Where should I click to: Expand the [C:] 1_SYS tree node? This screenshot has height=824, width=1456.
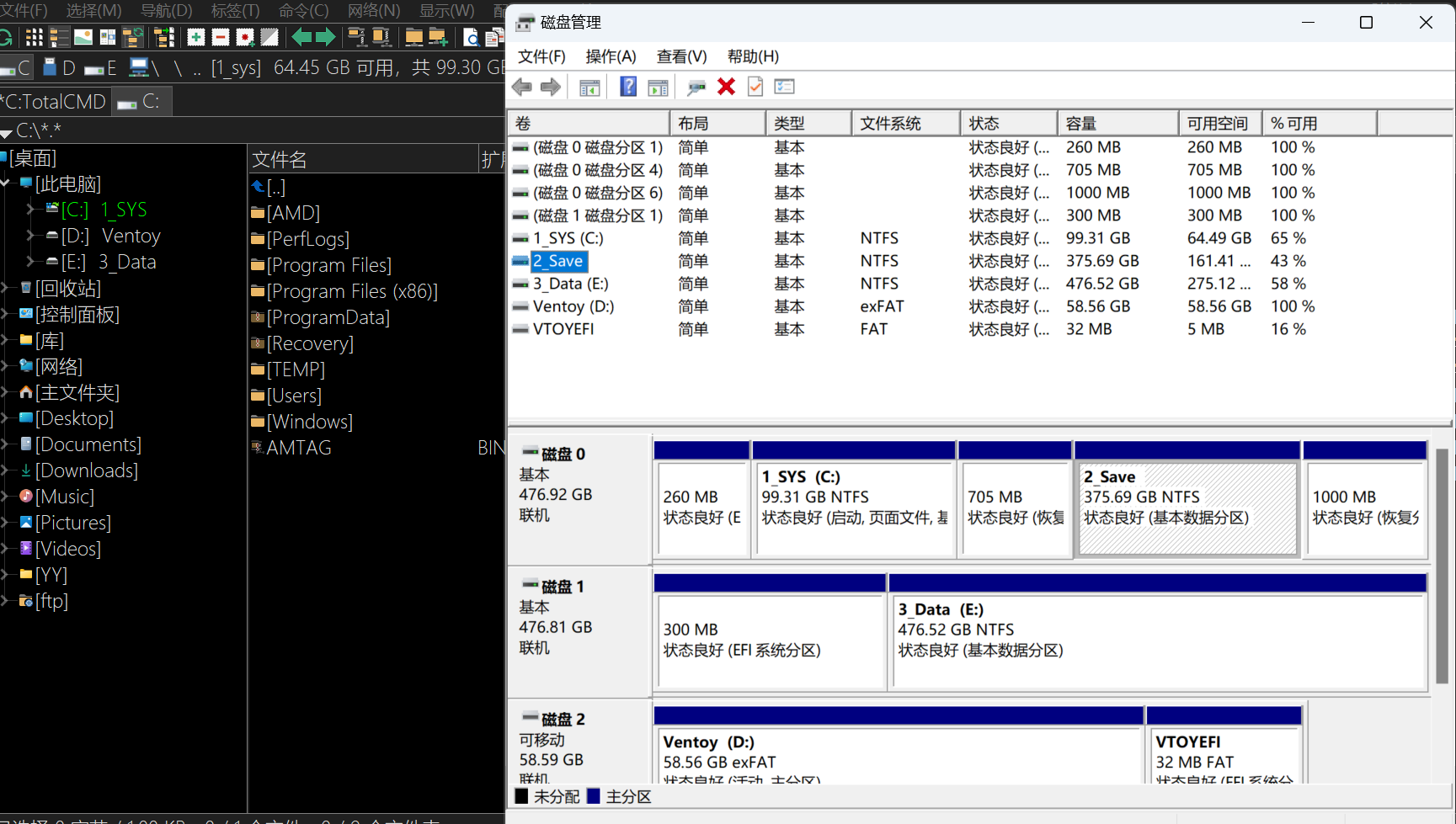[31, 209]
